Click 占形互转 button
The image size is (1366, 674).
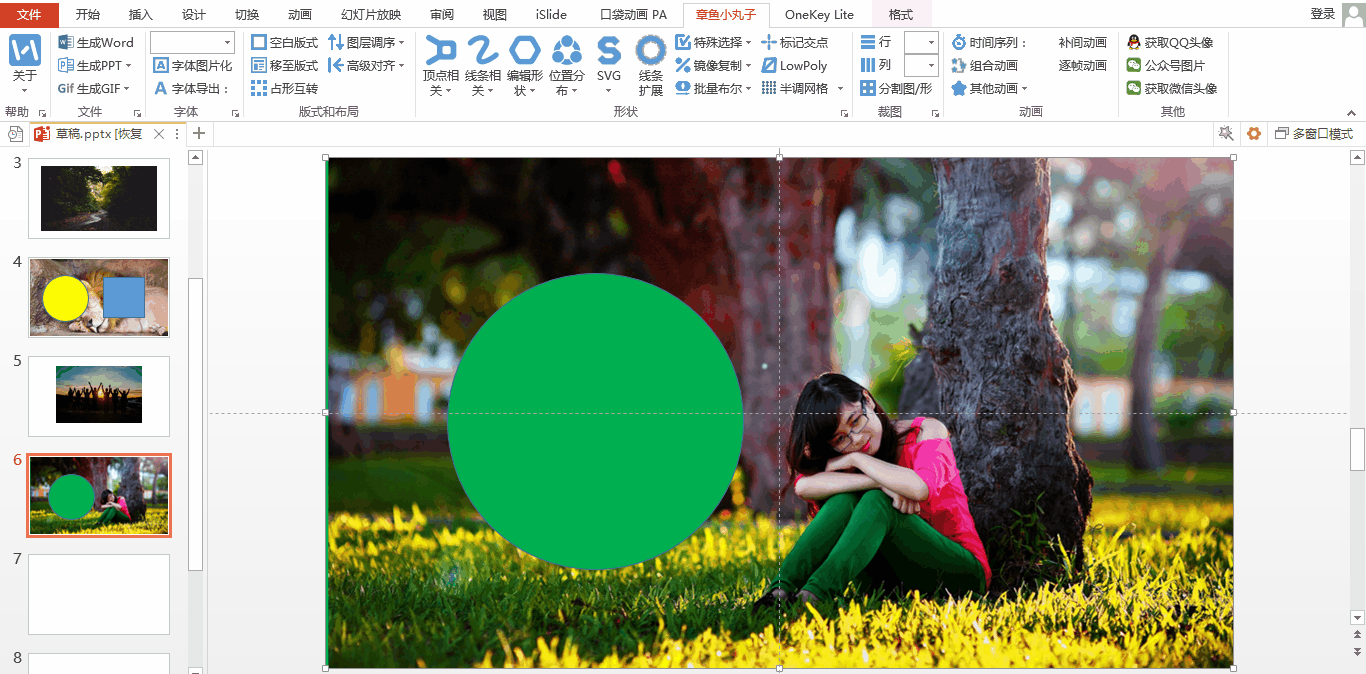(285, 88)
